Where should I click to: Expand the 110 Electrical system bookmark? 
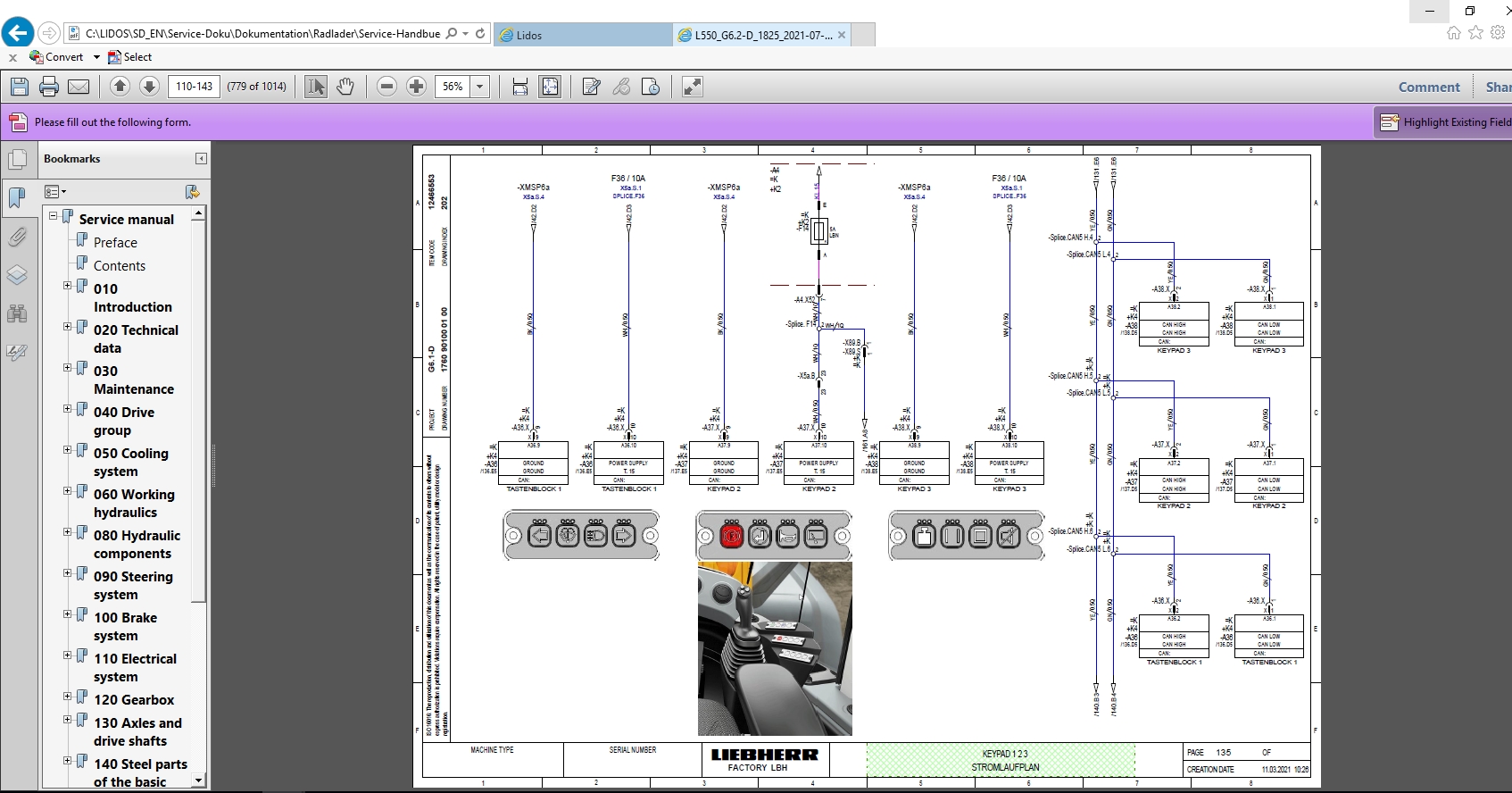click(x=67, y=655)
